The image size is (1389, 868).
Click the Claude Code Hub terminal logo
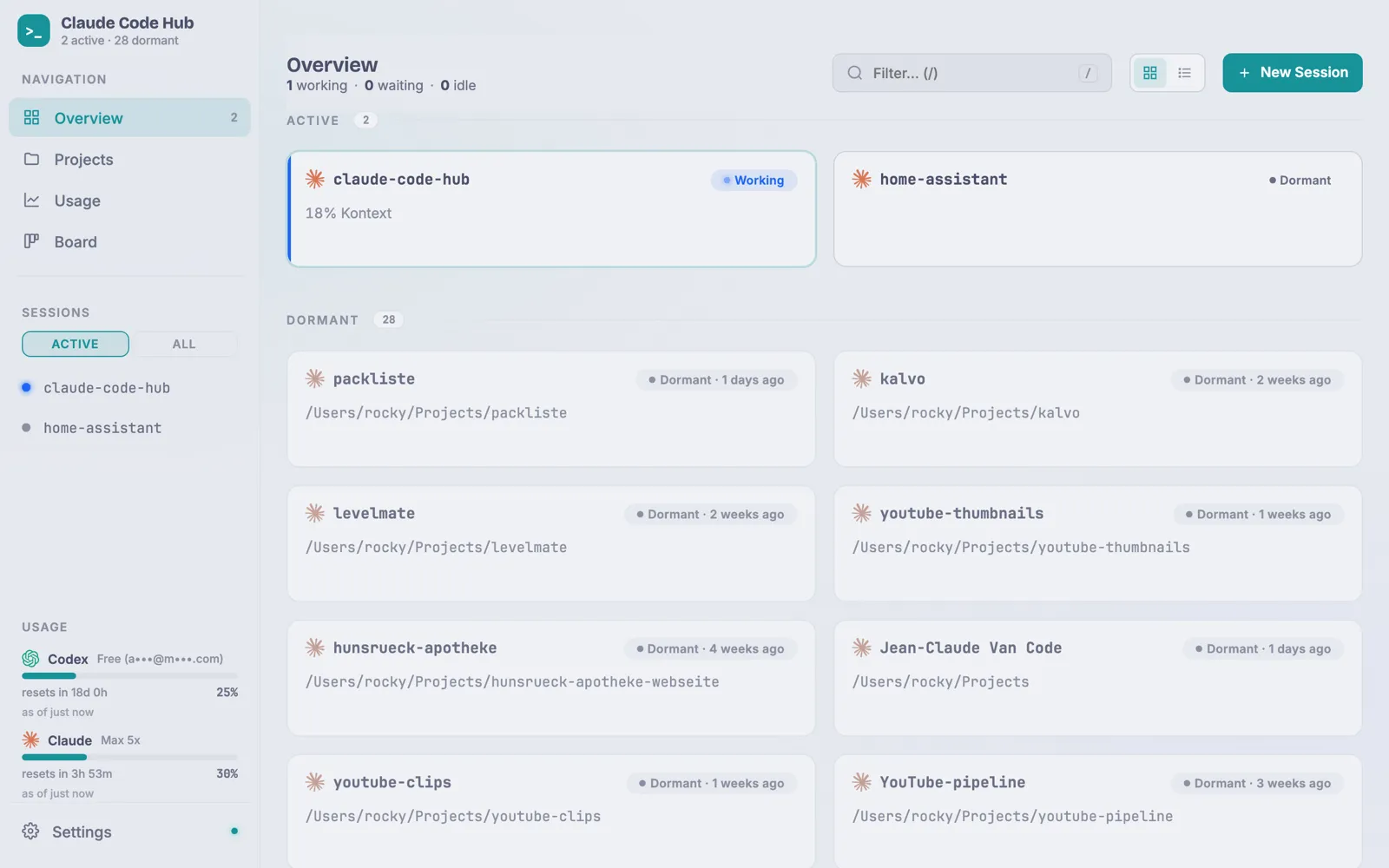click(34, 31)
